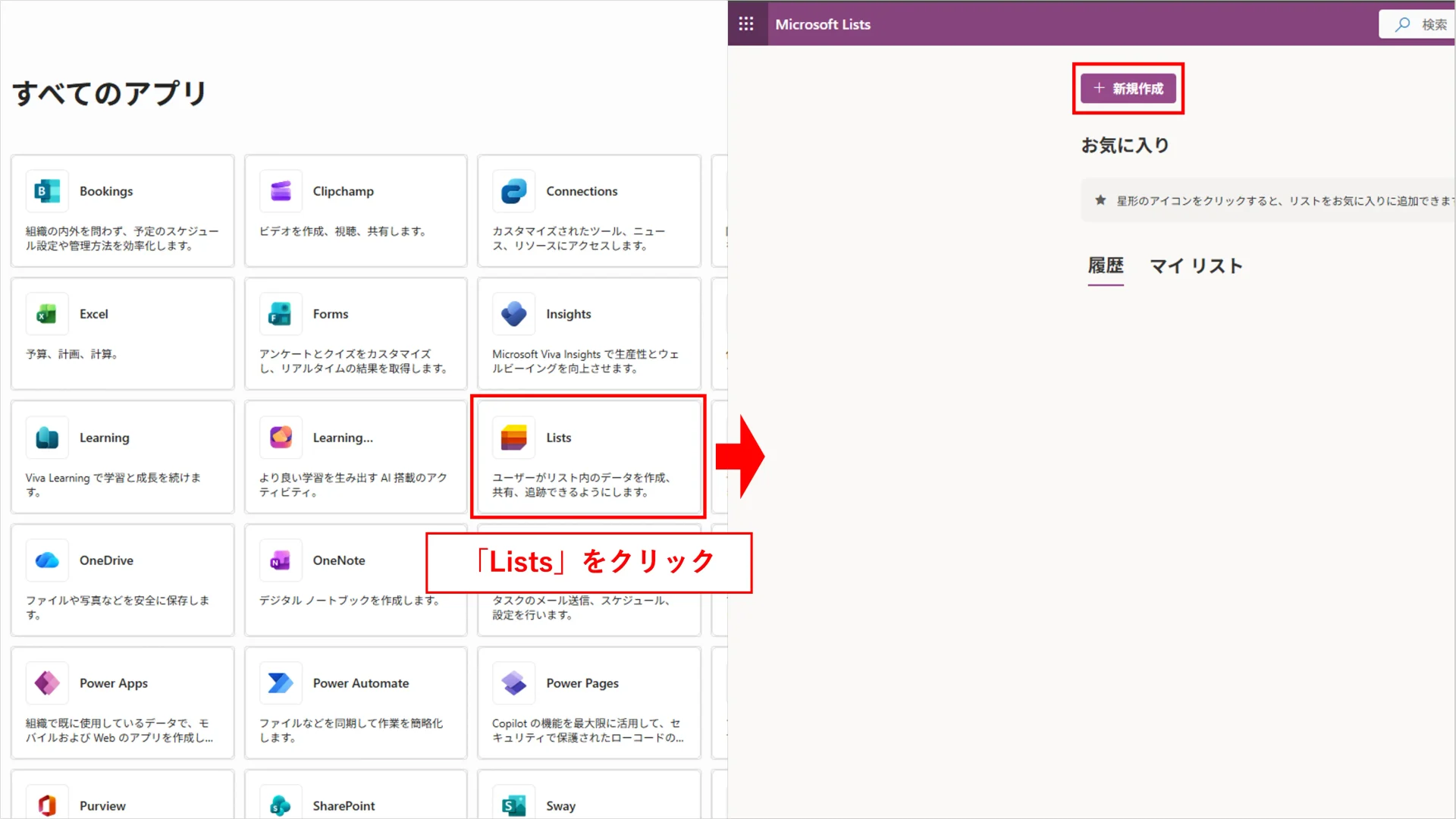This screenshot has height=819, width=1456.
Task: Click the star icon in favorites hint
Action: (x=1100, y=200)
